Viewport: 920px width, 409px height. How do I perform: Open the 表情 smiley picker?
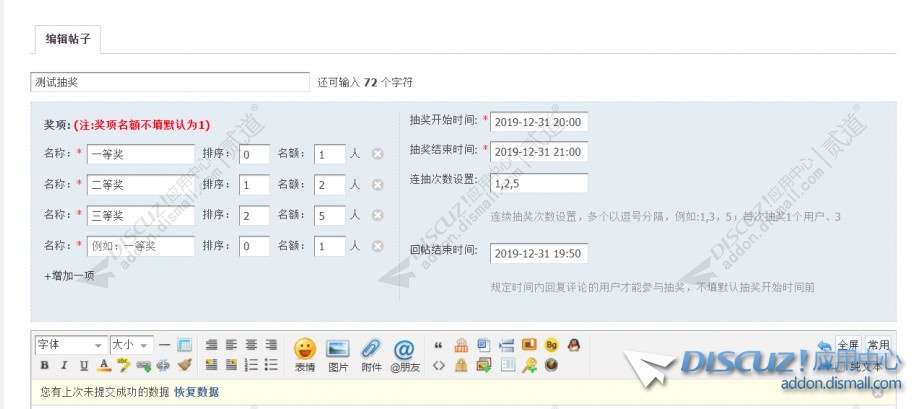click(x=305, y=355)
